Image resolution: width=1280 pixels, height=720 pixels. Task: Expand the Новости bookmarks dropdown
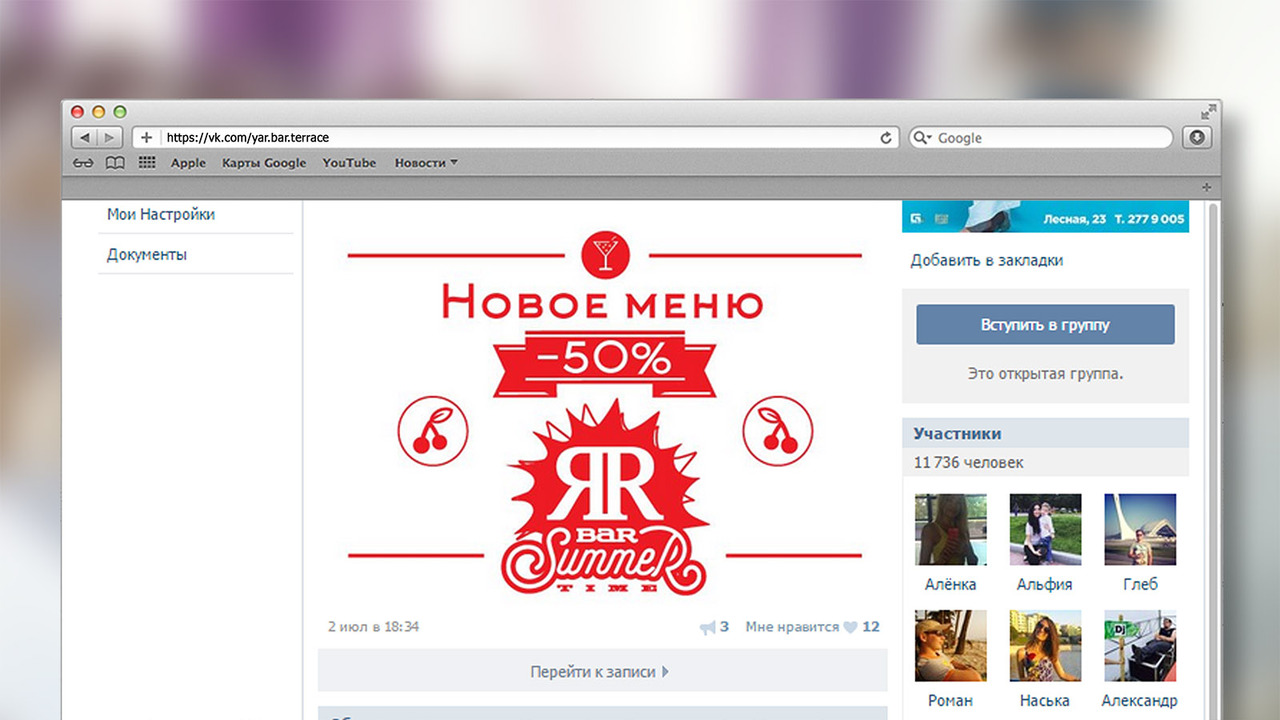426,163
